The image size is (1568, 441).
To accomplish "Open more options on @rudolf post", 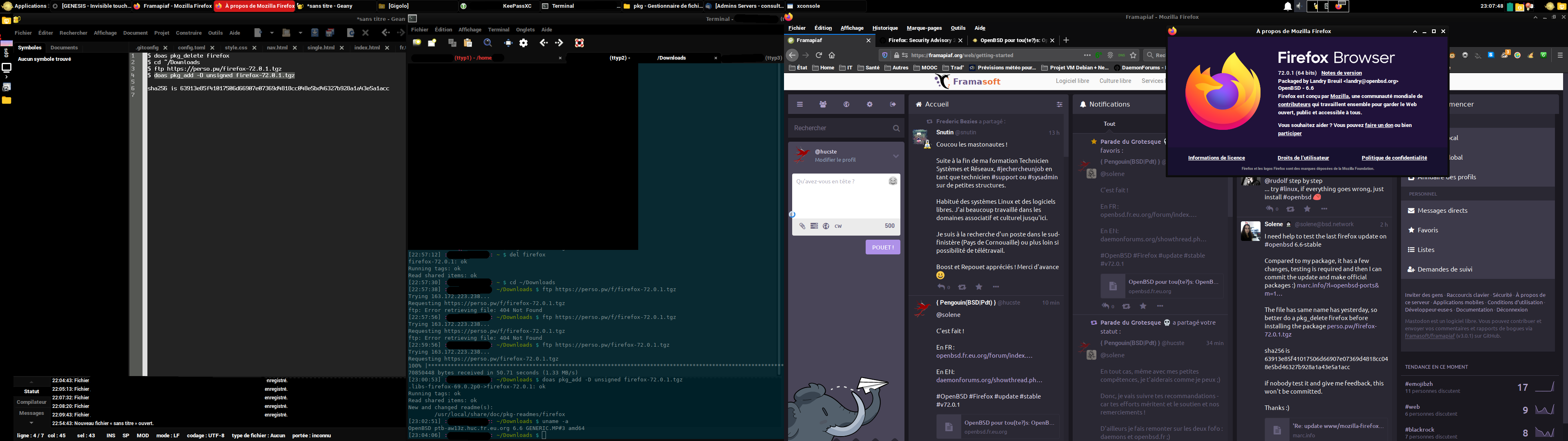I will pyautogui.click(x=1324, y=209).
